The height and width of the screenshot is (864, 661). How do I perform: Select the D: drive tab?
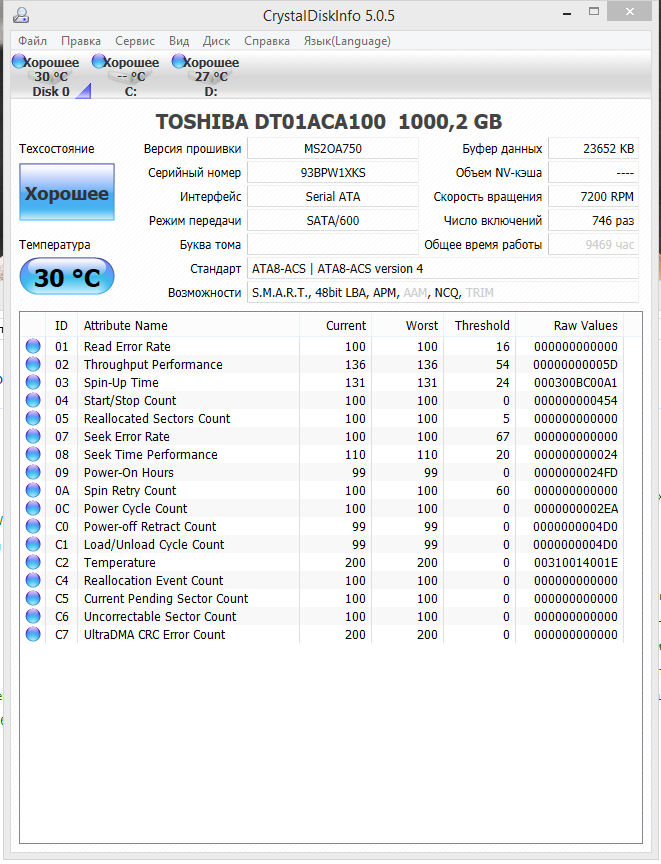click(211, 76)
